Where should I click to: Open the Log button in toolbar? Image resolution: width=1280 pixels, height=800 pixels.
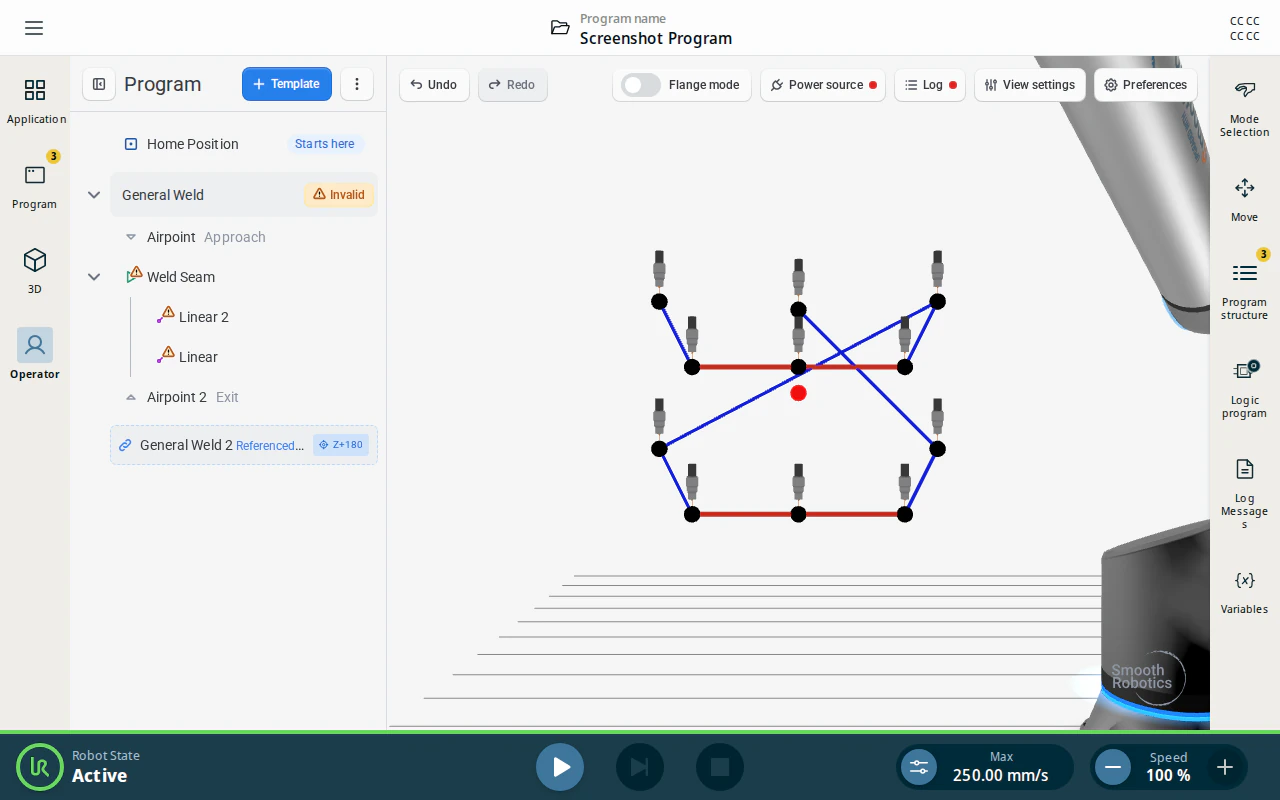[x=930, y=85]
